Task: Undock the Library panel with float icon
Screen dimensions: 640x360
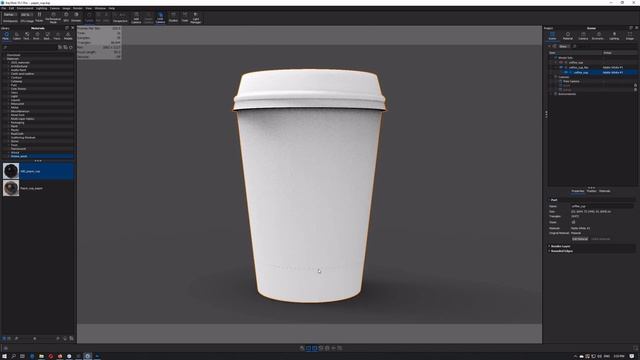Action: [67, 28]
